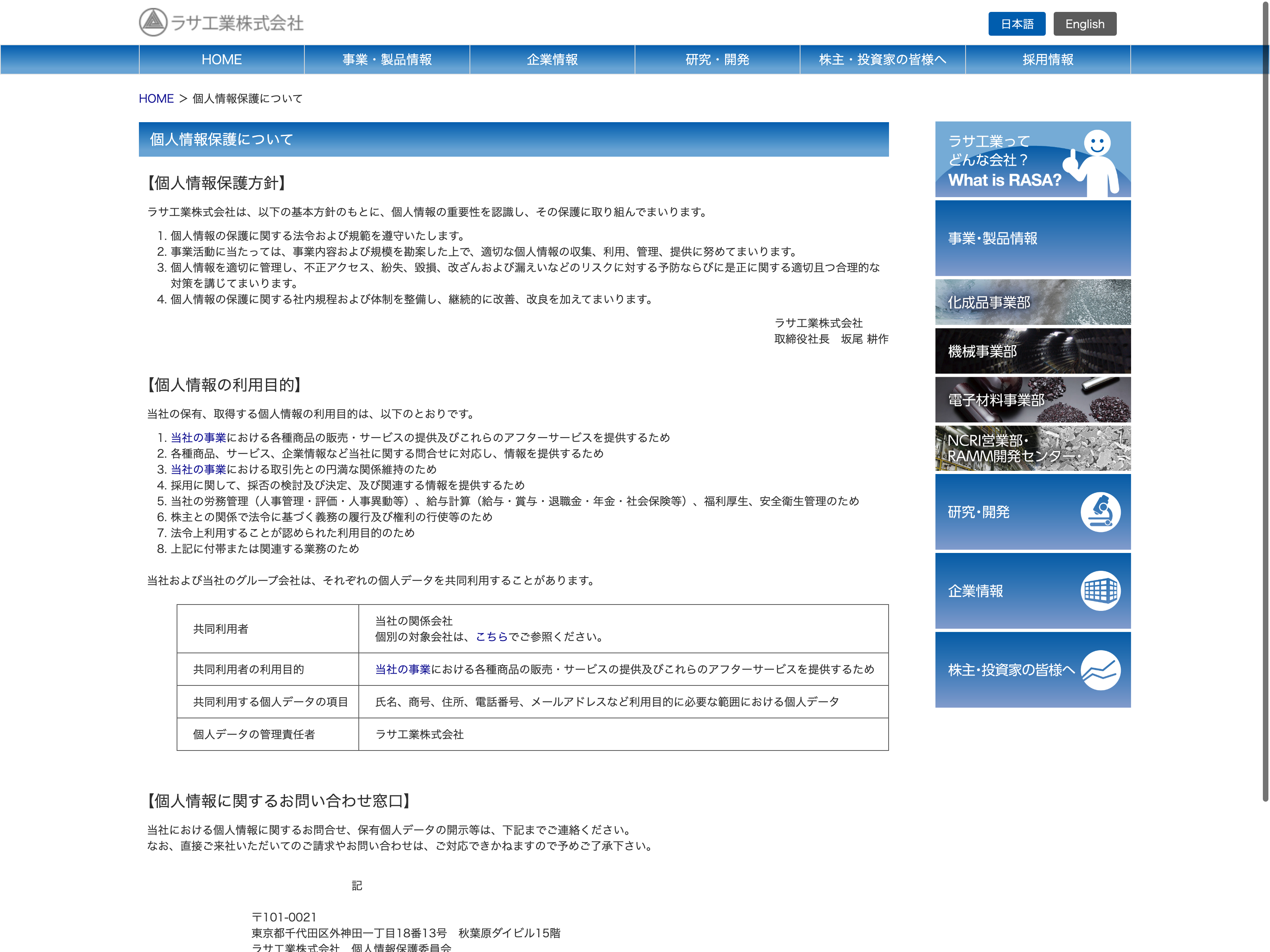1270x952 pixels.
Task: Click the vertical page scrollbar
Action: click(1265, 402)
